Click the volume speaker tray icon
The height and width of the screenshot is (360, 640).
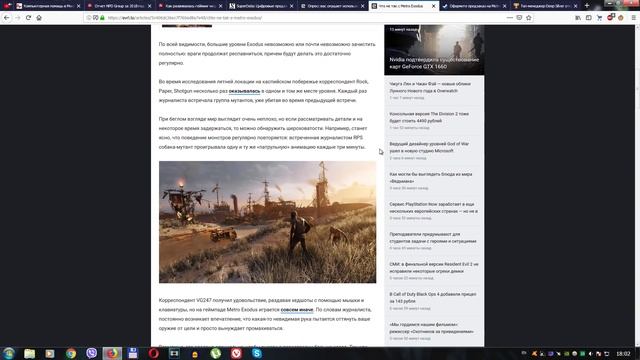(x=591, y=353)
